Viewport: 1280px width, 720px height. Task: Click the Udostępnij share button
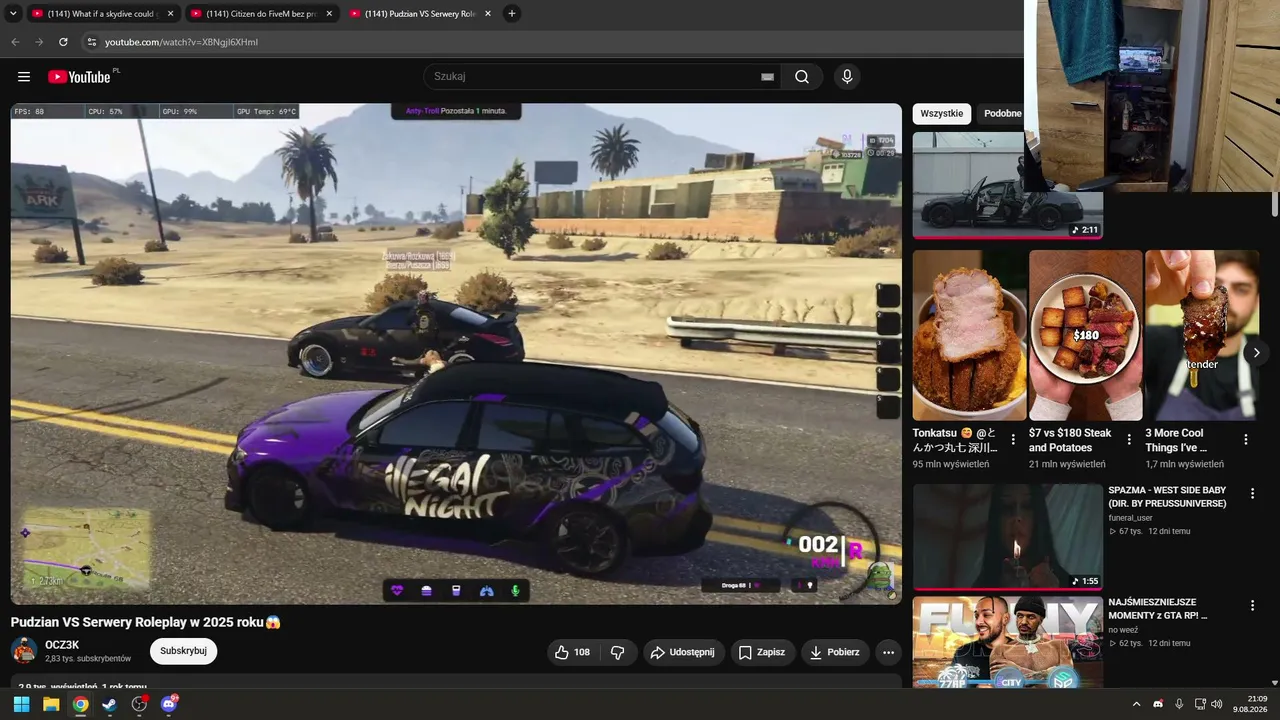(684, 652)
